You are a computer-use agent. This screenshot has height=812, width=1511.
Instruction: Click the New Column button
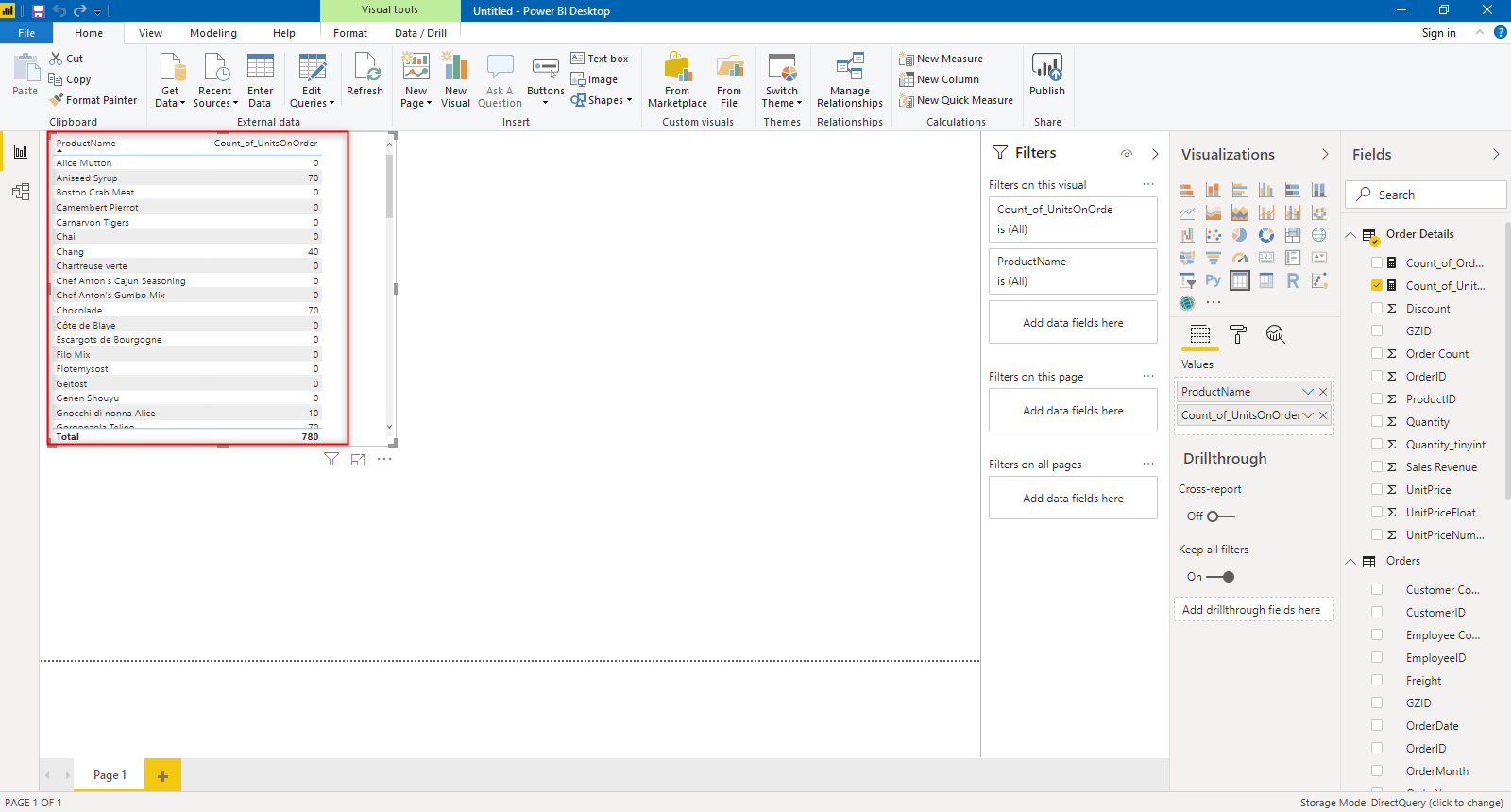939,79
